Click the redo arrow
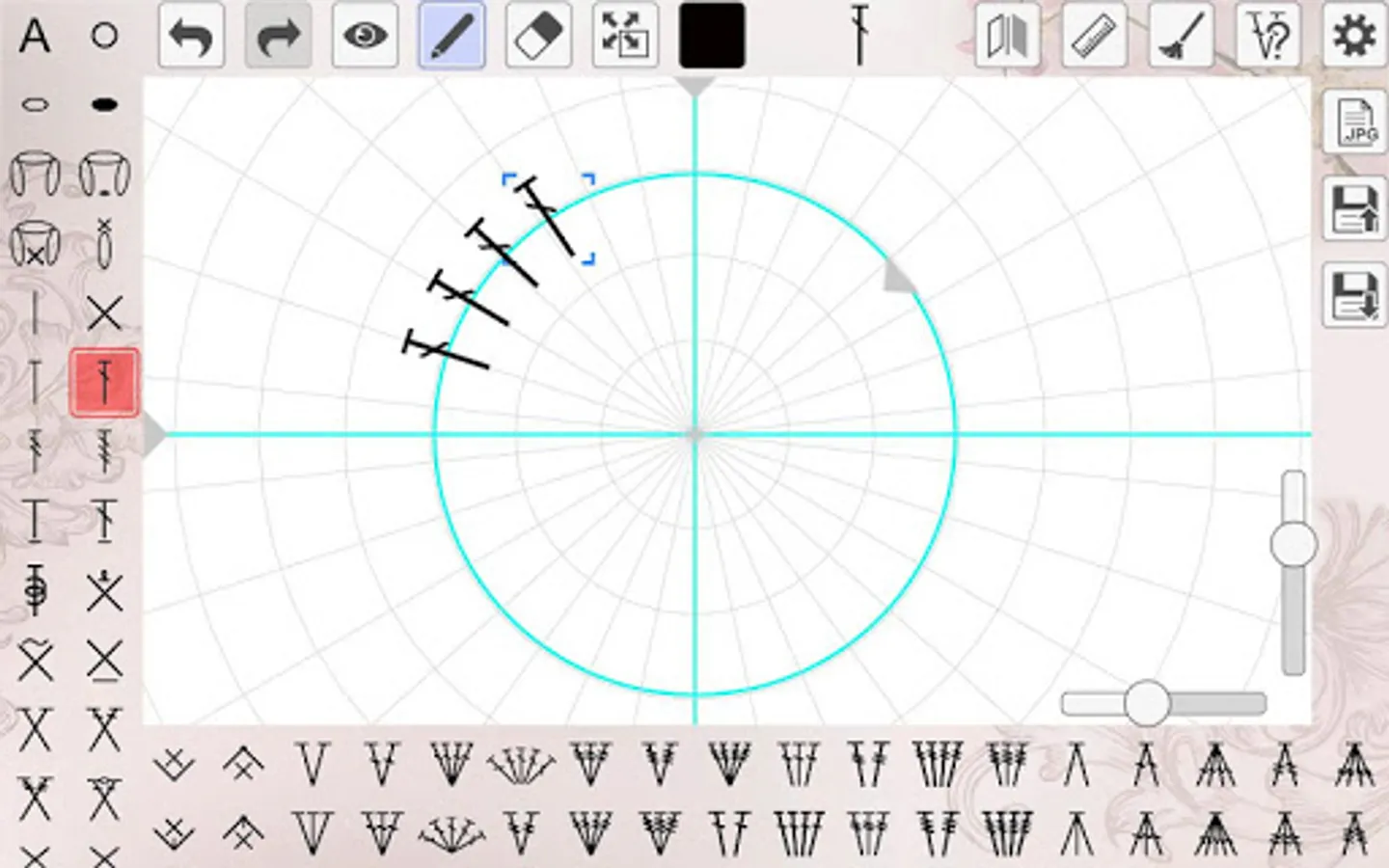1389x868 pixels. tap(278, 35)
